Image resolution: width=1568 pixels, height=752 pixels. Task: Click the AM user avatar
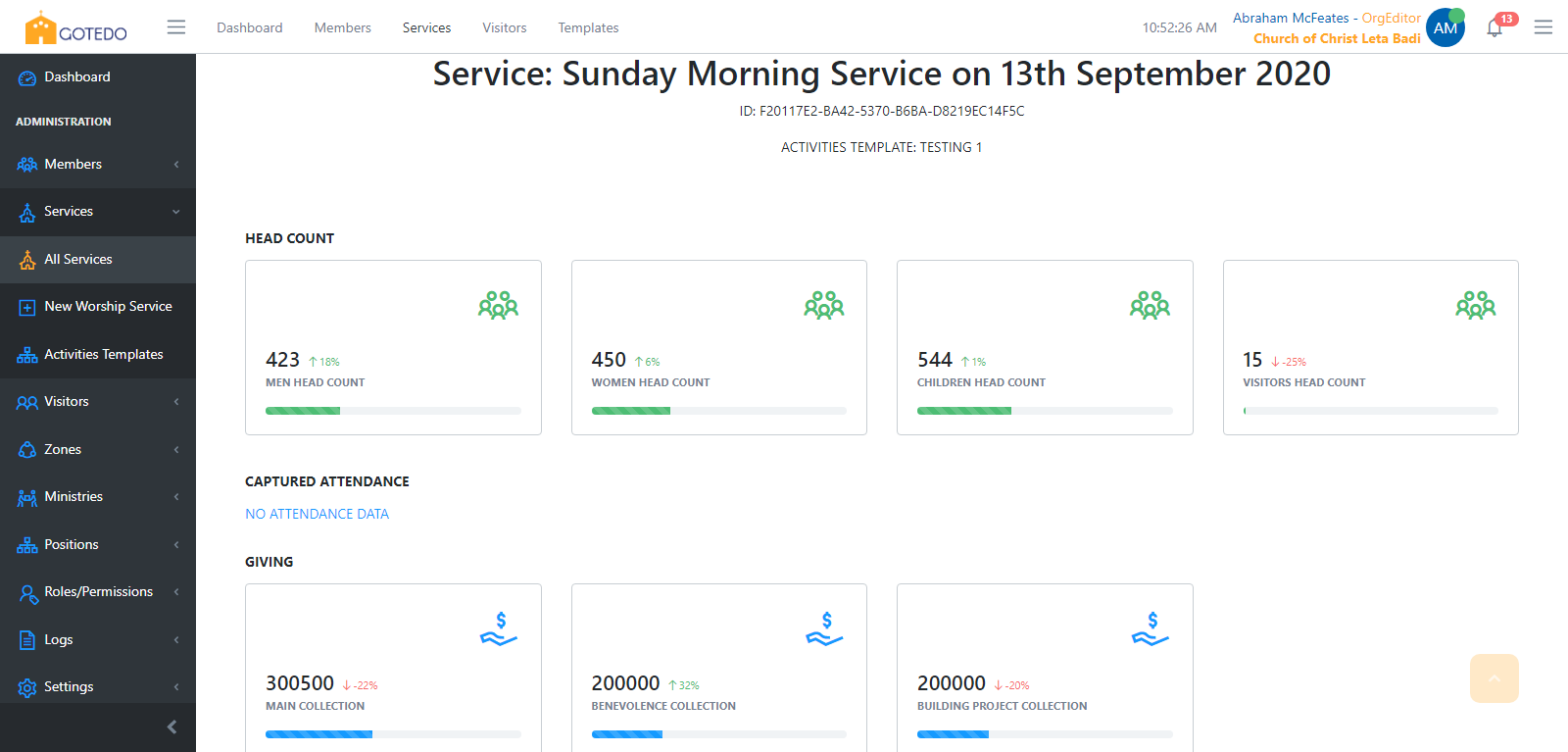(1445, 28)
